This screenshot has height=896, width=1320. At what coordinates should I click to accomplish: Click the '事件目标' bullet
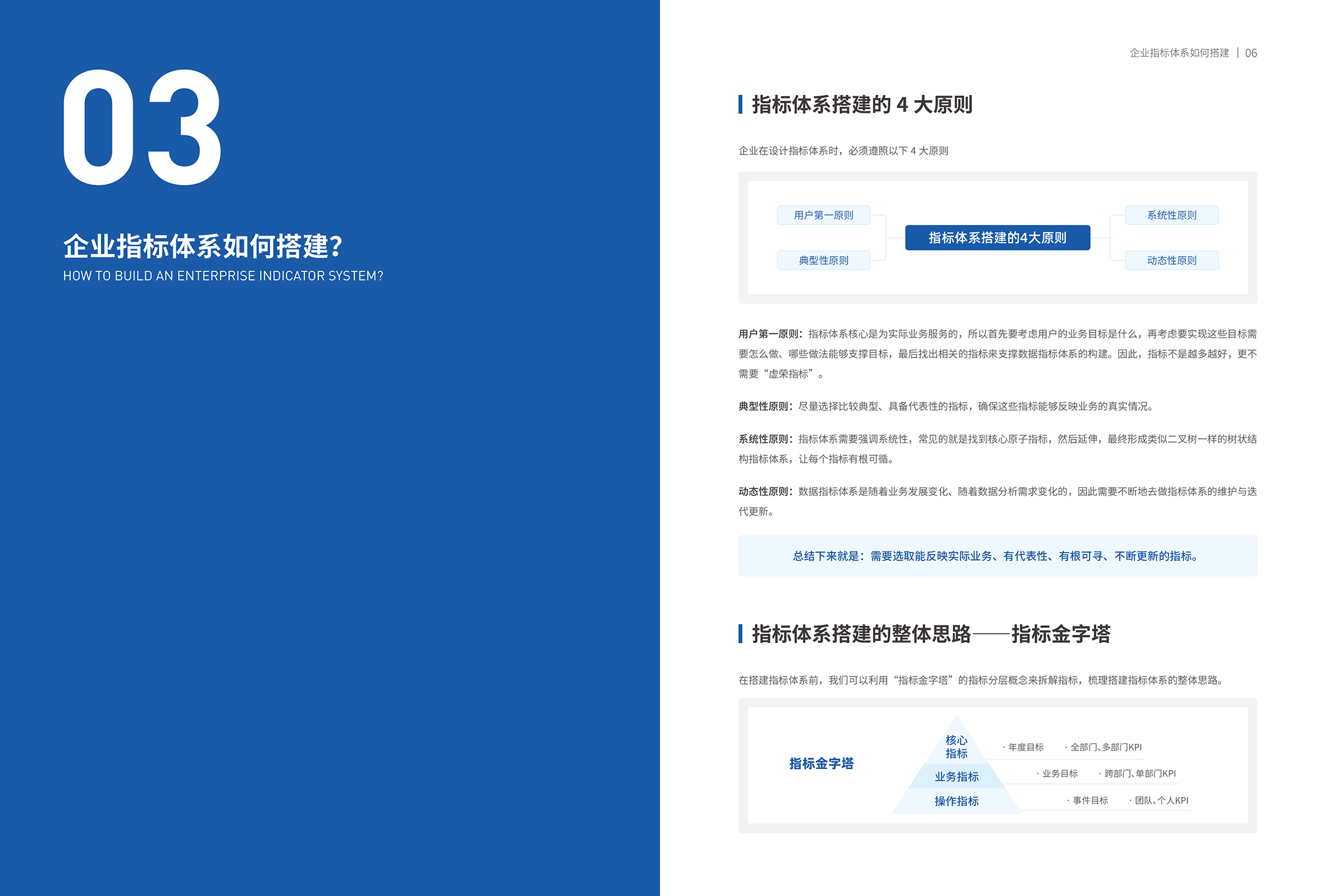[x=1088, y=801]
